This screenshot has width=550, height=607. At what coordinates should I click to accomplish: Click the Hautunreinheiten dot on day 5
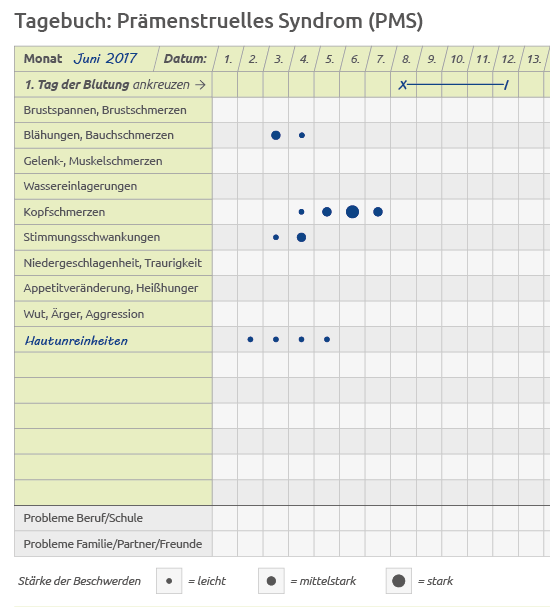point(327,340)
